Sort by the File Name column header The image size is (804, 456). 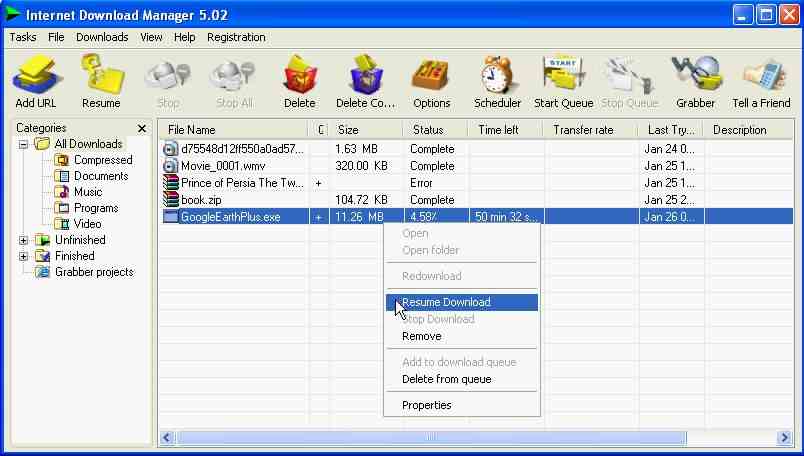pos(233,130)
